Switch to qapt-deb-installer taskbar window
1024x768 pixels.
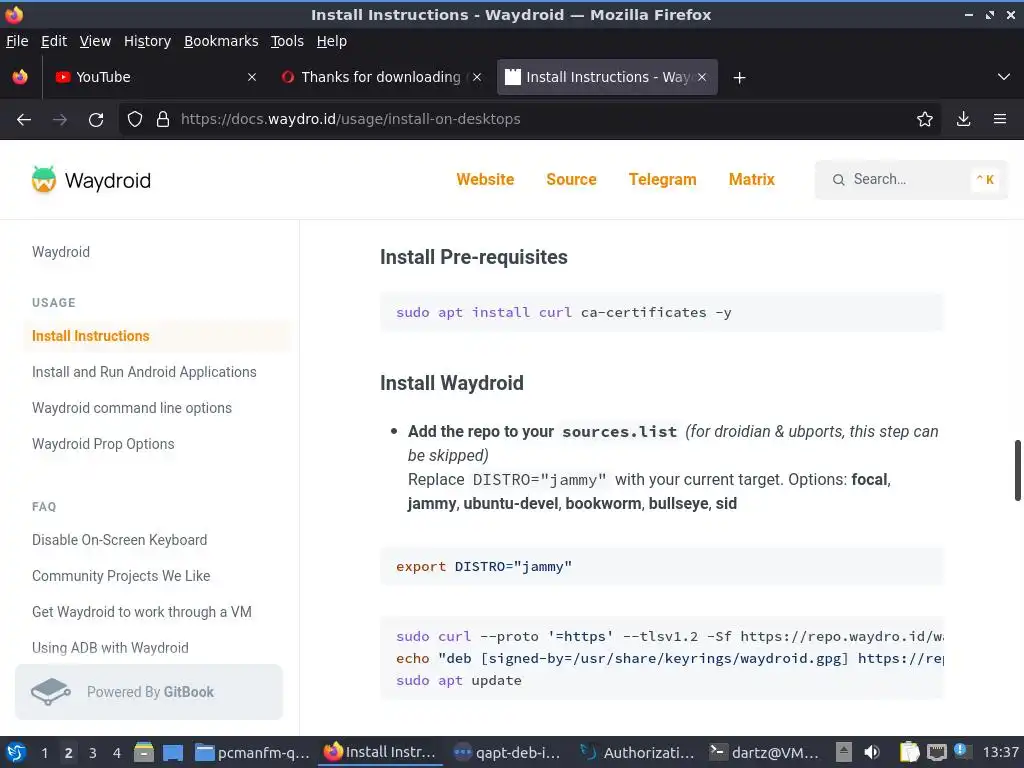pyautogui.click(x=507, y=753)
